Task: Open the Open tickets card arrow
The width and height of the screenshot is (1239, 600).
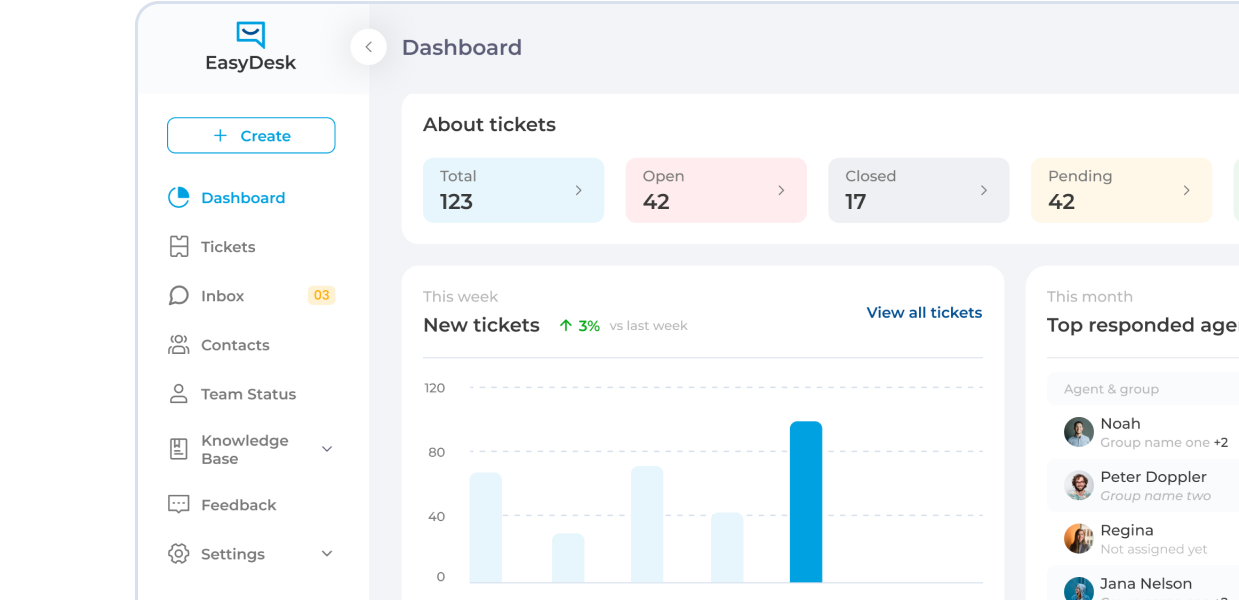Action: pos(781,190)
